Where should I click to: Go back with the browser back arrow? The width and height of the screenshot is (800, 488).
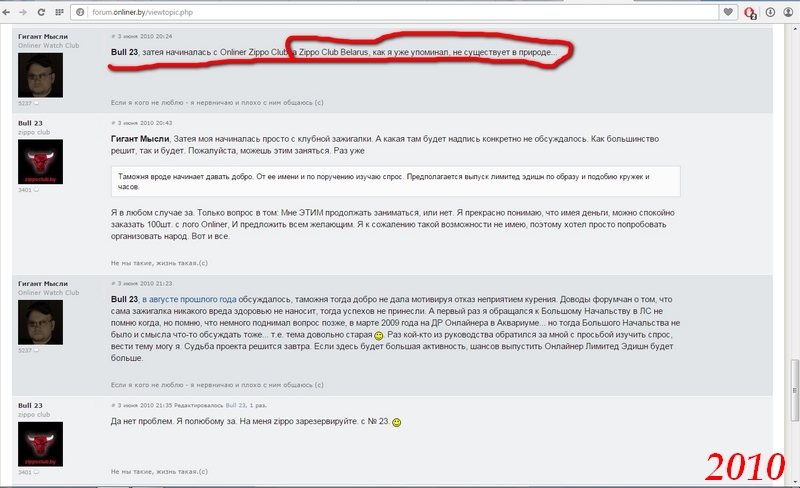point(6,12)
